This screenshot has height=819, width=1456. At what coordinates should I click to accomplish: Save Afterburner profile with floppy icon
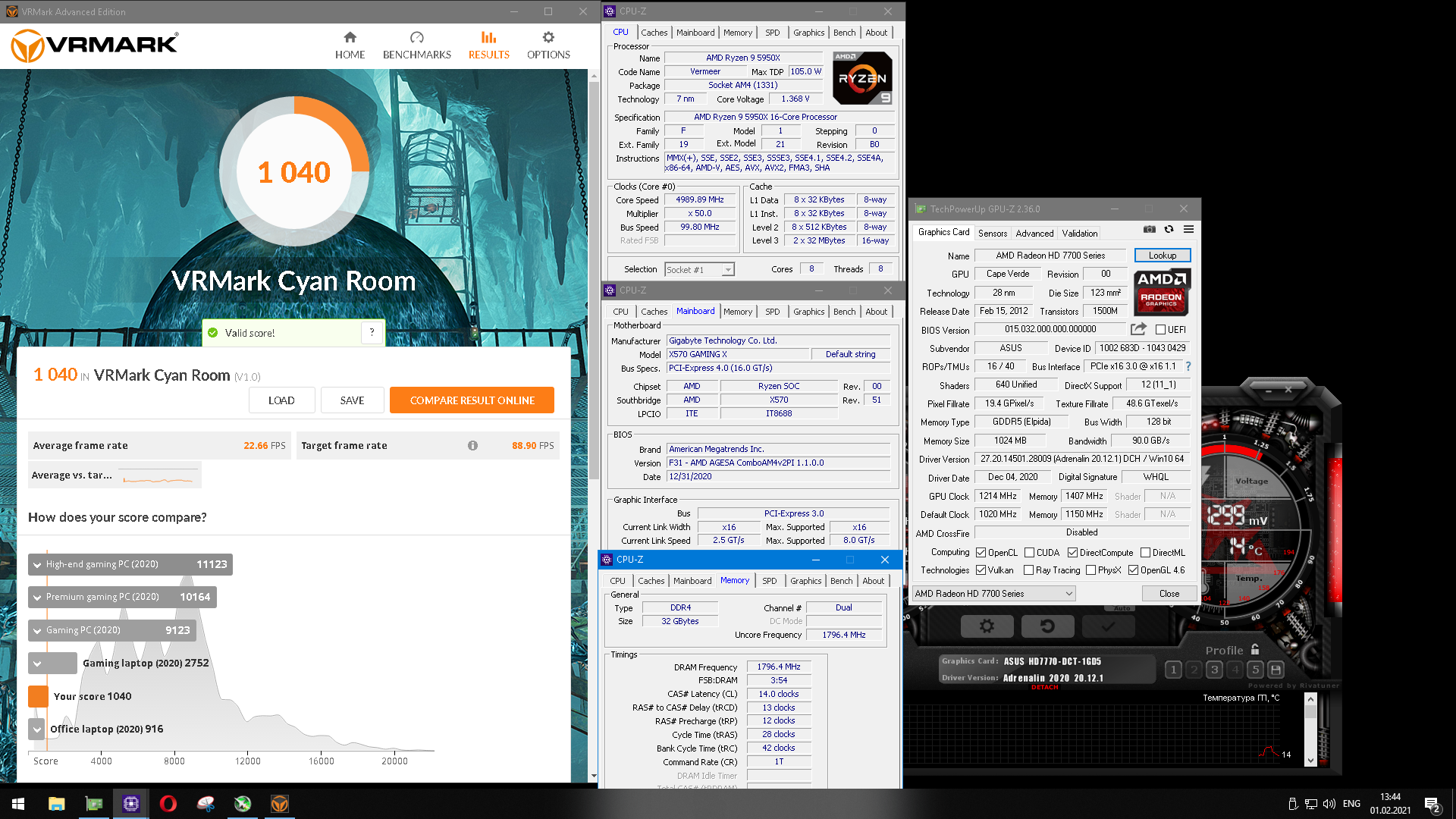click(1276, 670)
